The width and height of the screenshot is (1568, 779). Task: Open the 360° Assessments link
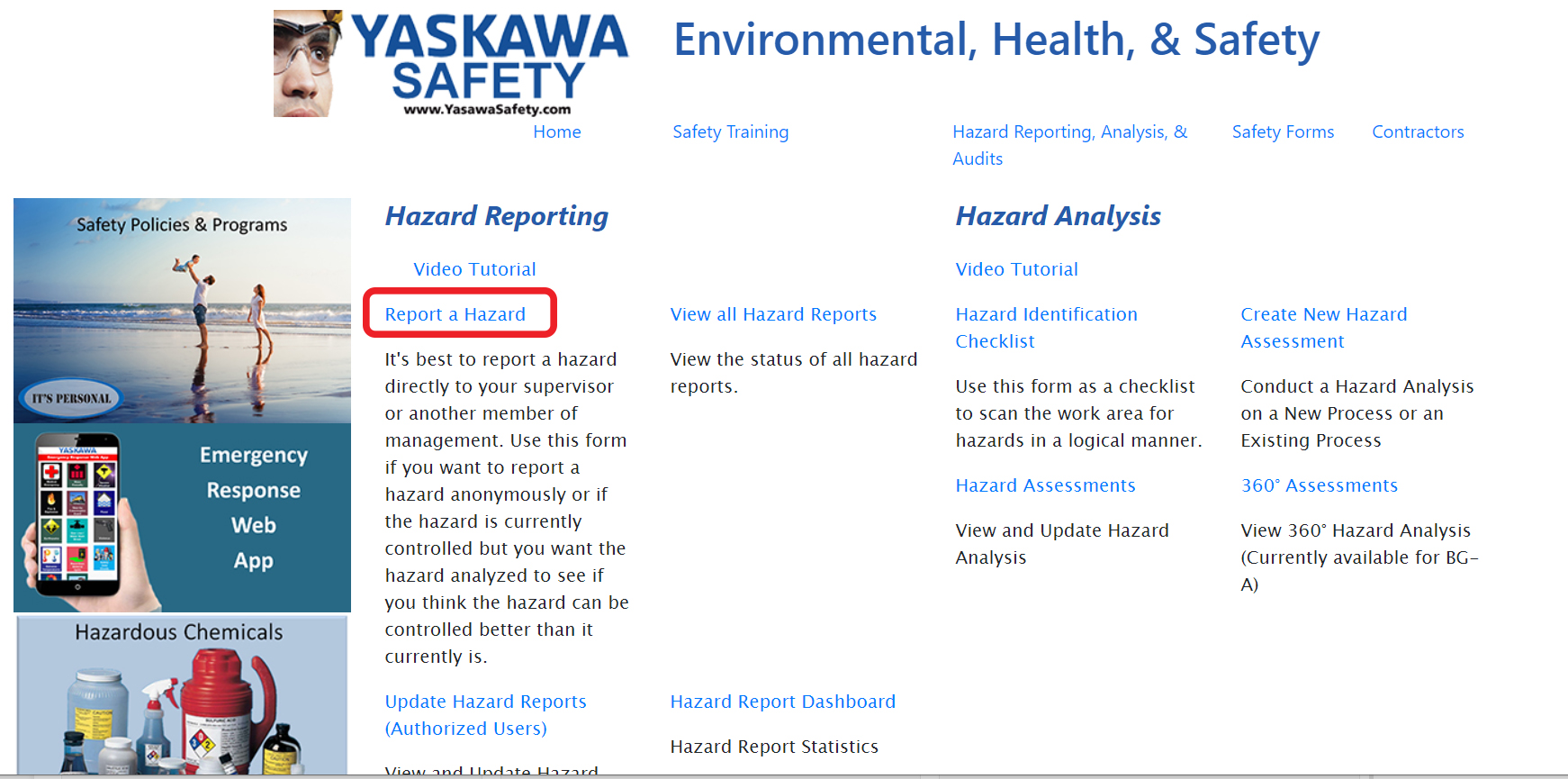[1319, 485]
